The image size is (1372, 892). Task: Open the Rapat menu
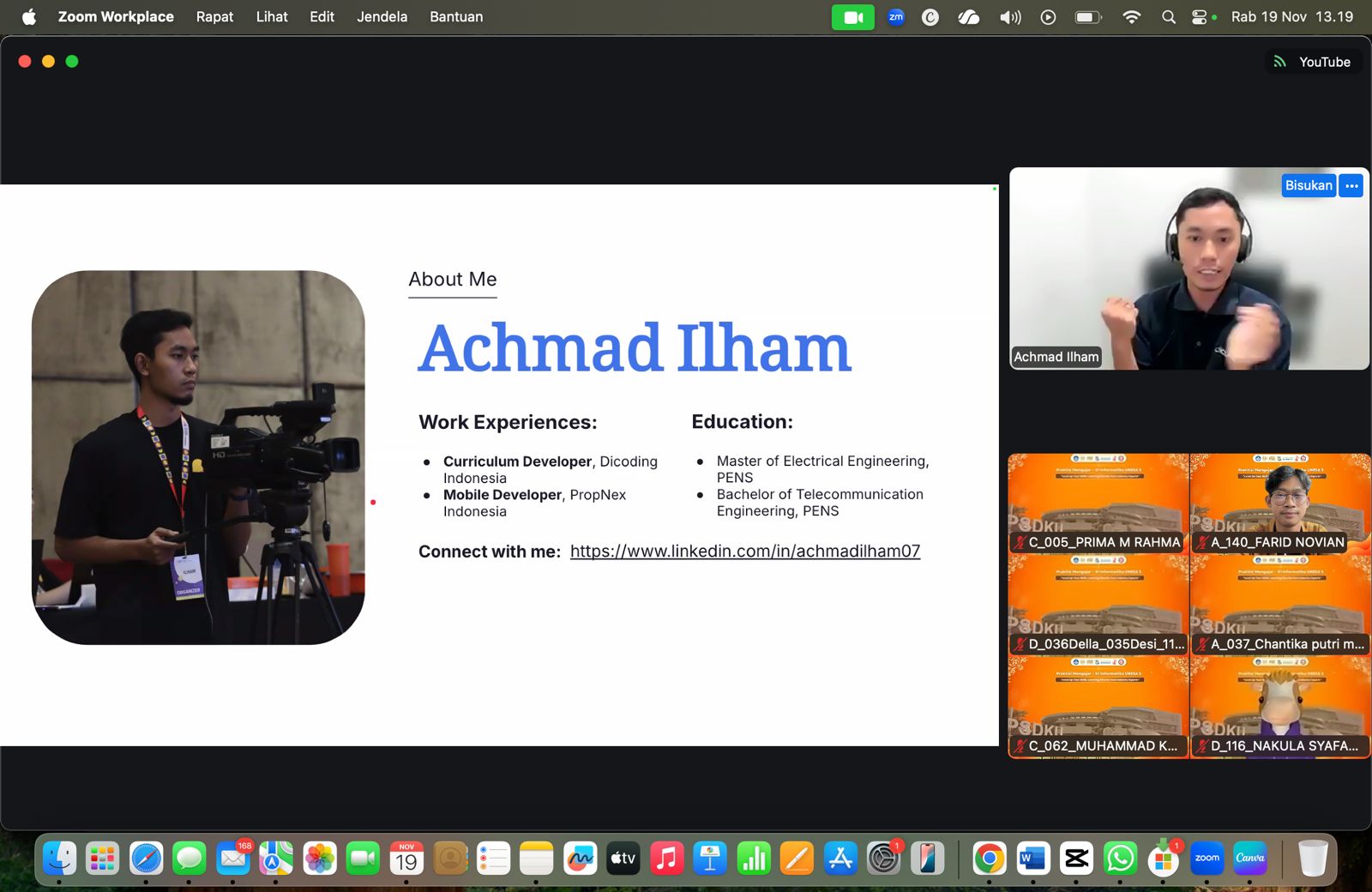tap(214, 17)
